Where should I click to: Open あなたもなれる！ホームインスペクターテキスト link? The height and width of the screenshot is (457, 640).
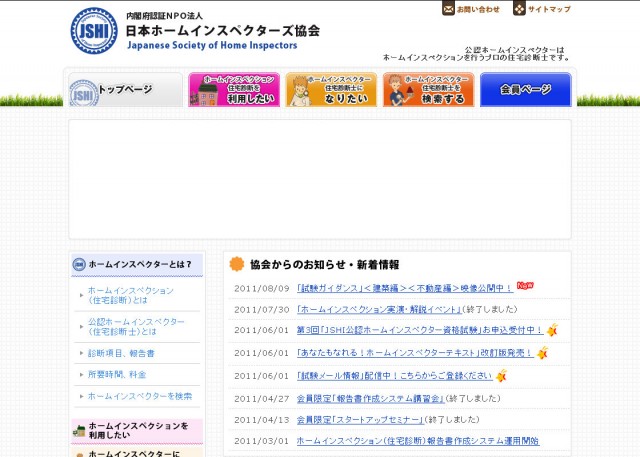click(414, 353)
